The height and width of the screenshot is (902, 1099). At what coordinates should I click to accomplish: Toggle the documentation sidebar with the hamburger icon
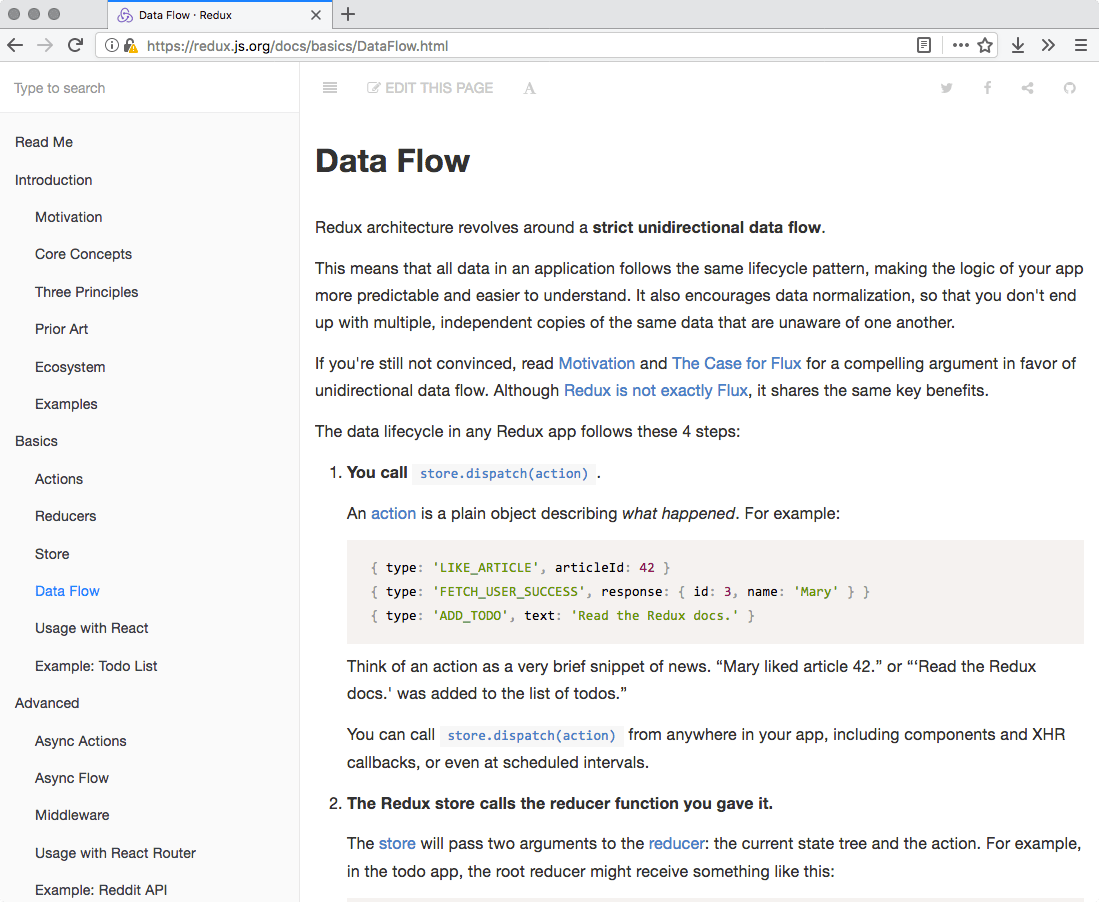point(330,88)
